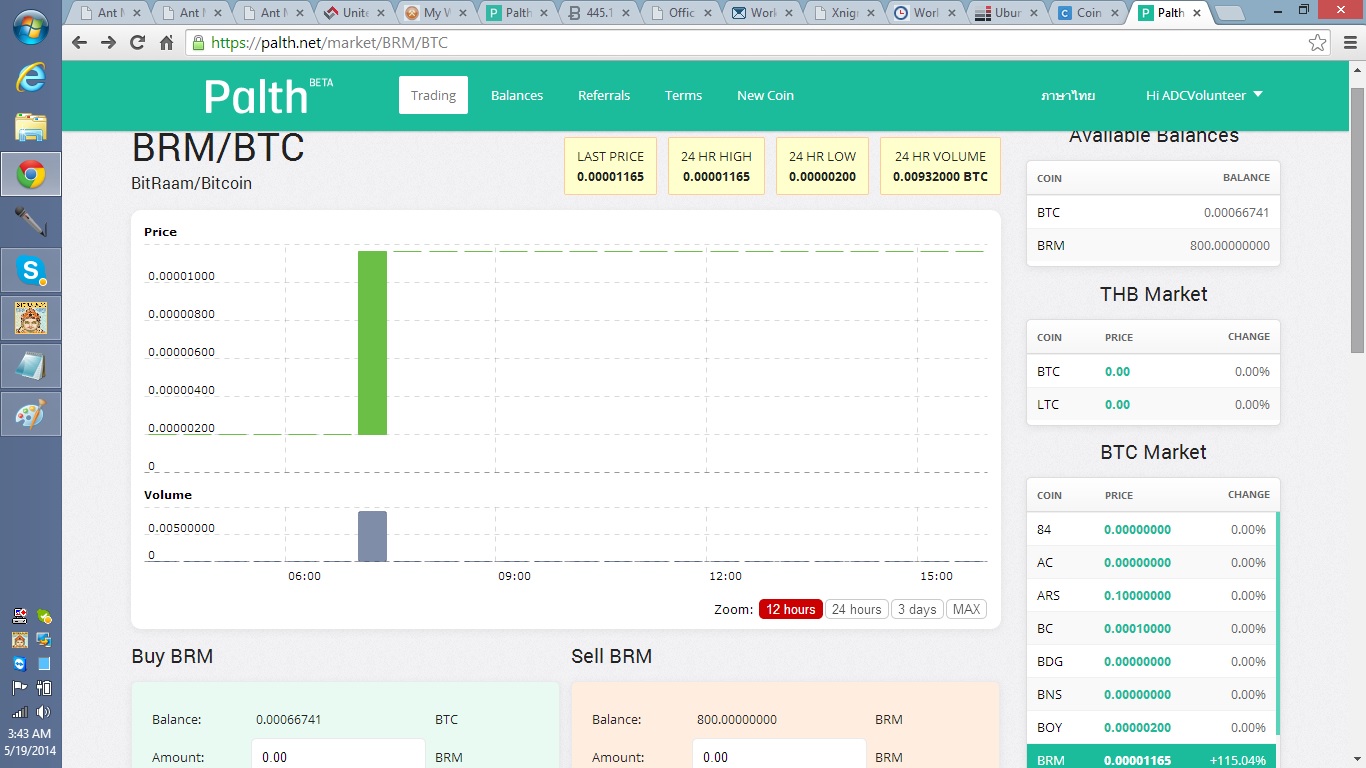Open the Terms menu item
This screenshot has height=768, width=1366.
(x=683, y=95)
